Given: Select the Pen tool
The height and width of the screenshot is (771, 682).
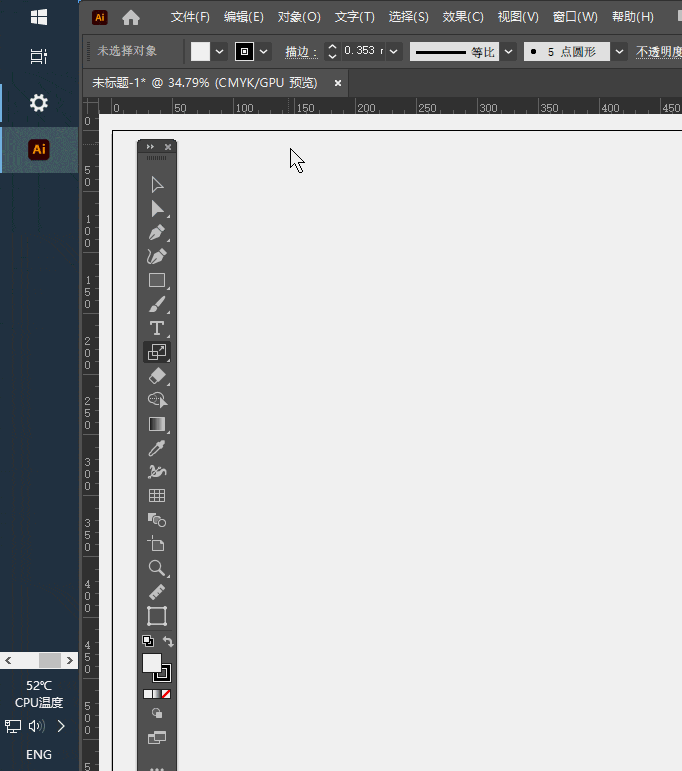Looking at the screenshot, I should tap(157, 233).
